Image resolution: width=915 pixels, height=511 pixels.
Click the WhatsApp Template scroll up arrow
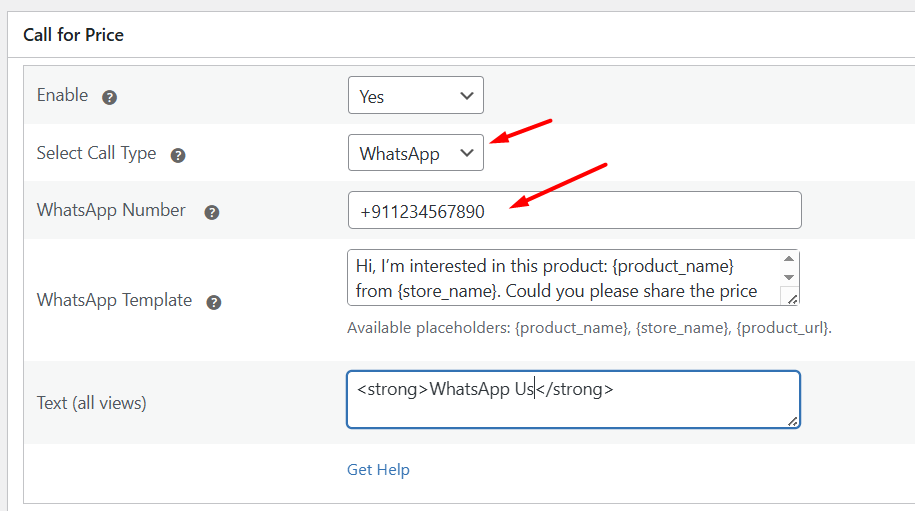789,259
